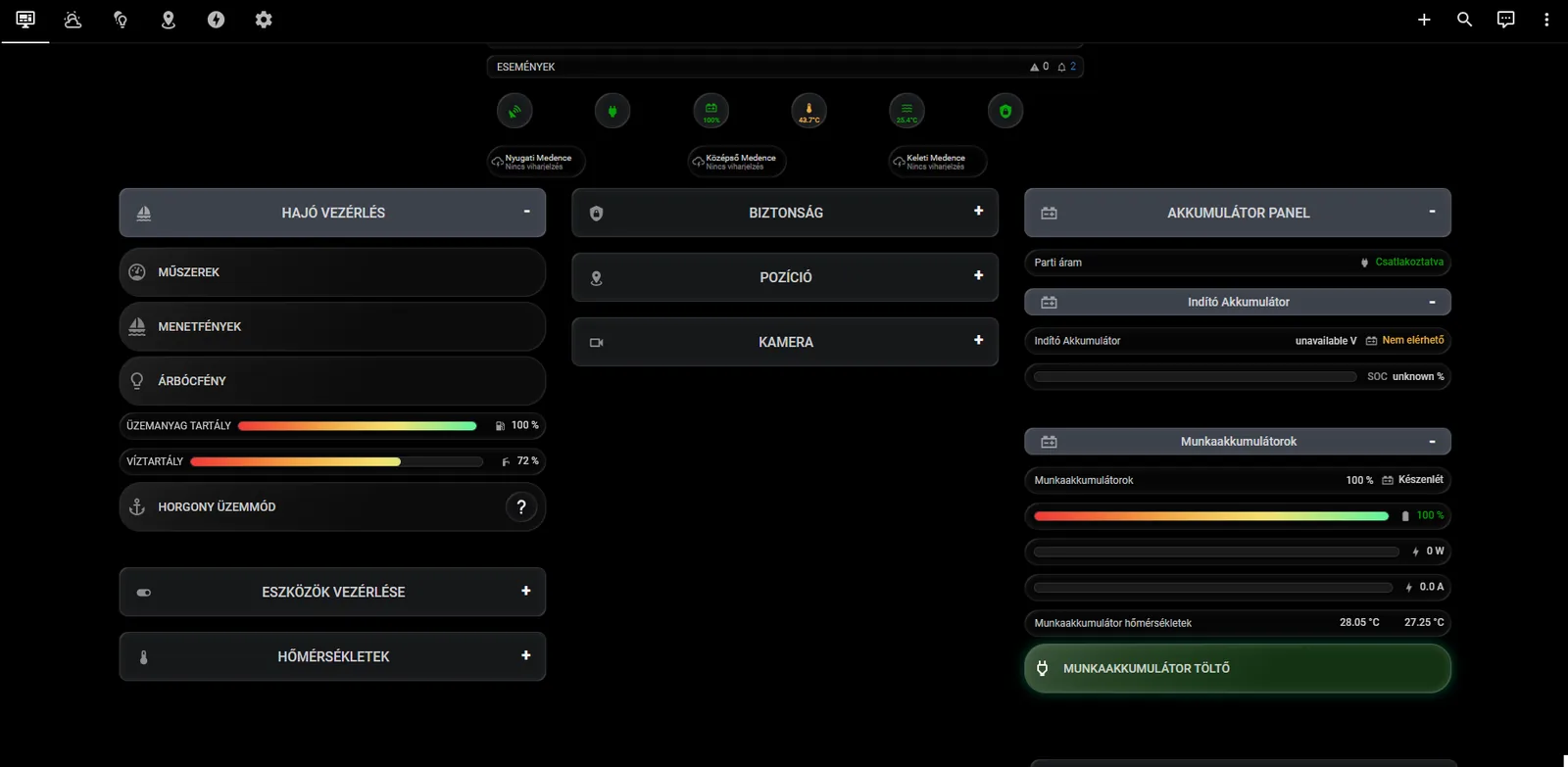The width and height of the screenshot is (1568, 767).
Task: Open Nyugati Medence storm warning chip
Action: point(536,162)
